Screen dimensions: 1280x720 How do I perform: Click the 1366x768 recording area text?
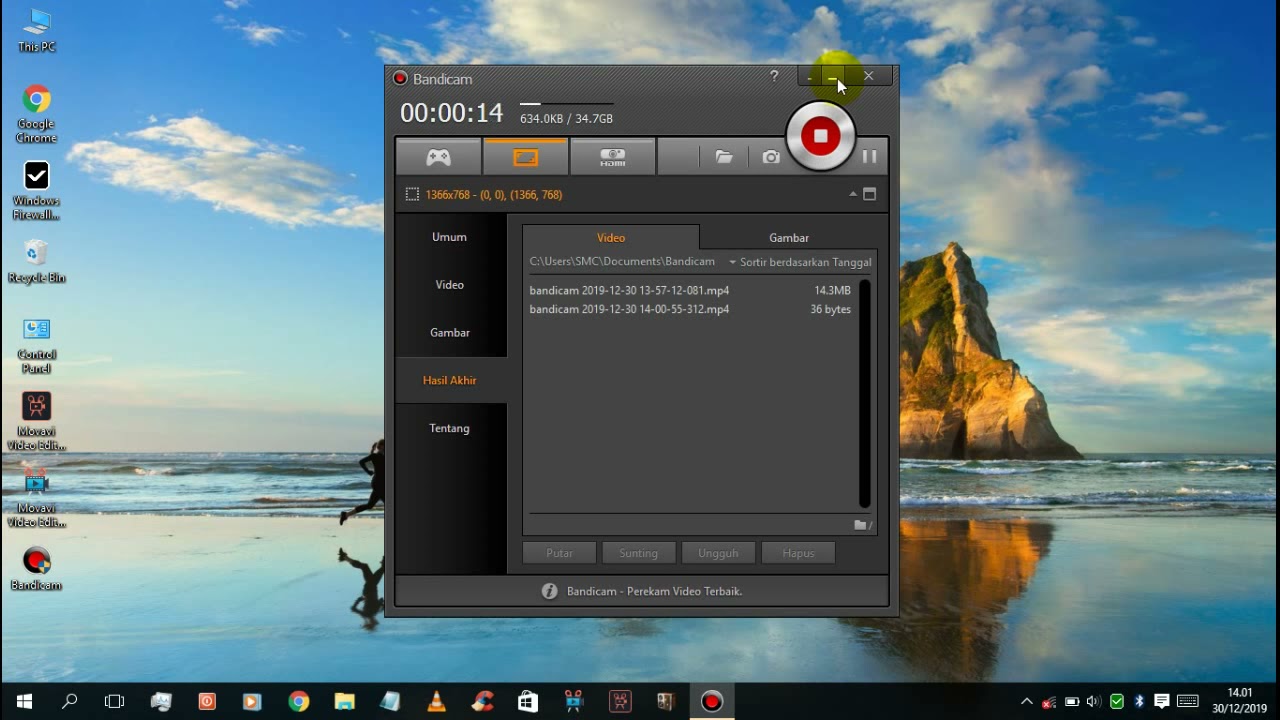click(494, 195)
